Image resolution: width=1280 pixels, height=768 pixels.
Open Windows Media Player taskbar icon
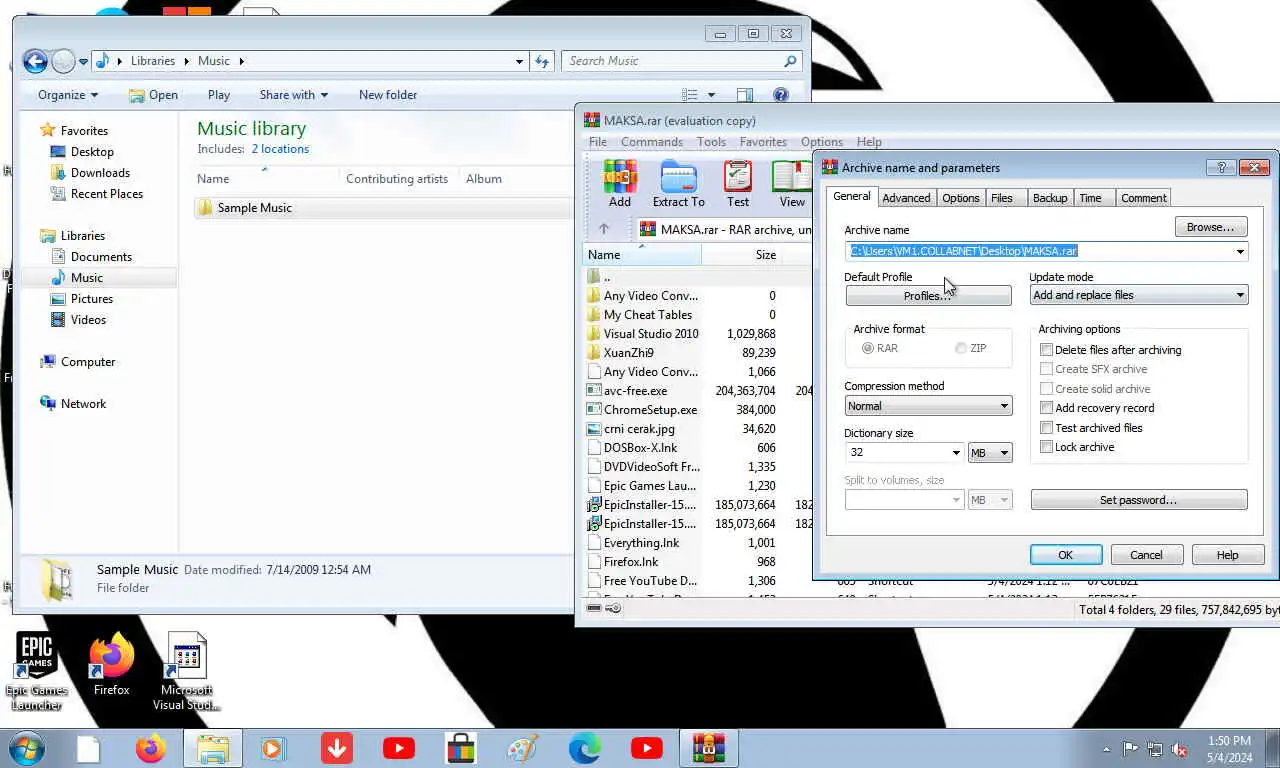point(274,748)
